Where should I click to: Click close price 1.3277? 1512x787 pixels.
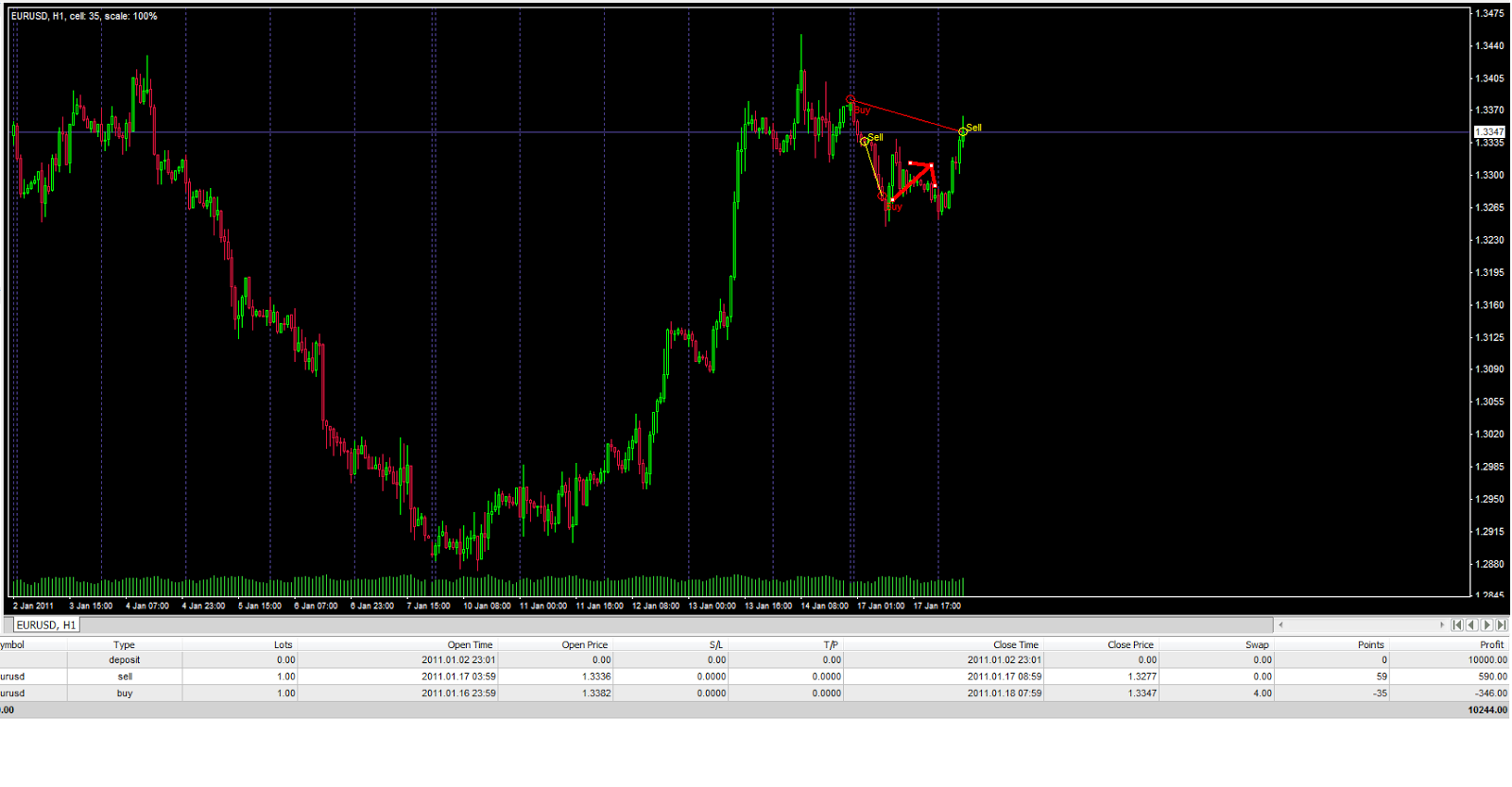[1142, 676]
